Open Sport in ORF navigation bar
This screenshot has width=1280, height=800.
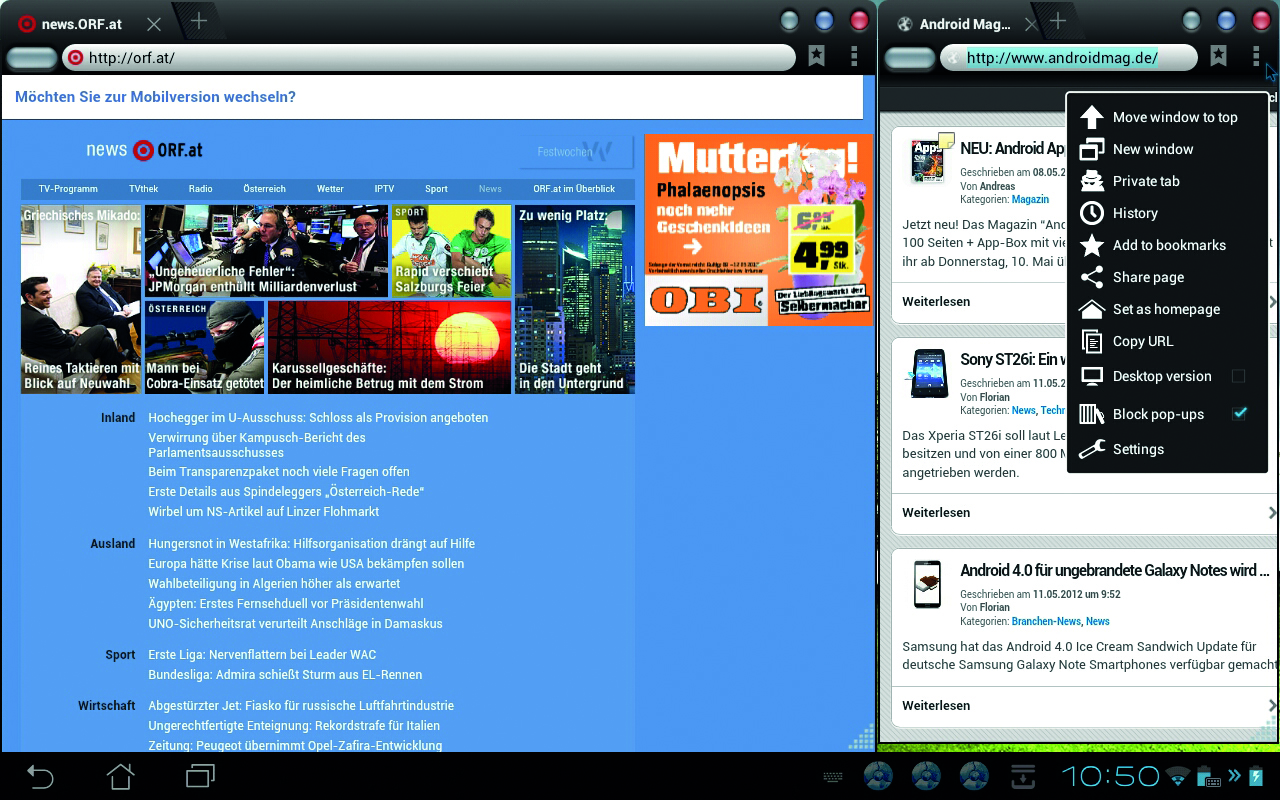click(436, 189)
